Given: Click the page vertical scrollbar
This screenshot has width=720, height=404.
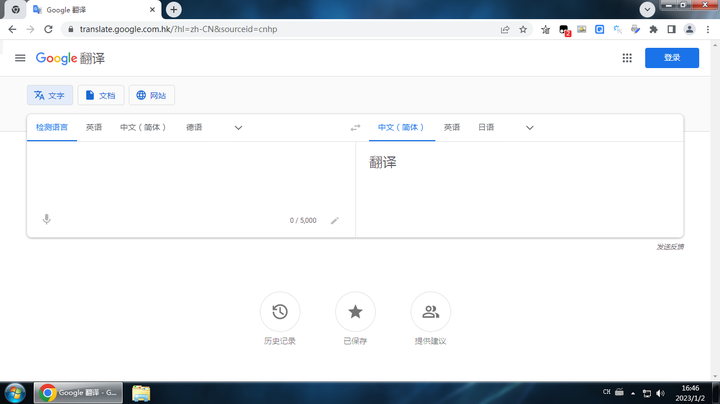Looking at the screenshot, I should (x=715, y=210).
